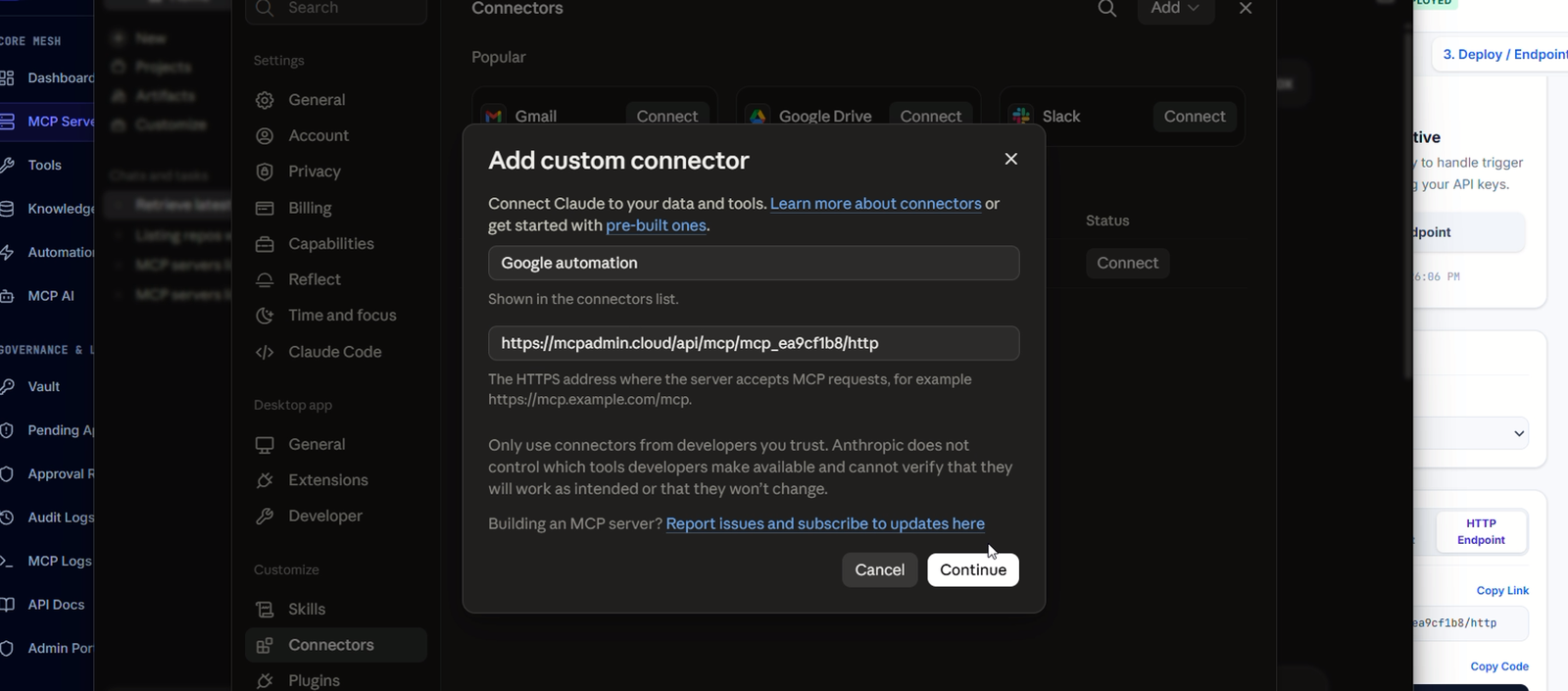Open Developer settings

(335, 516)
